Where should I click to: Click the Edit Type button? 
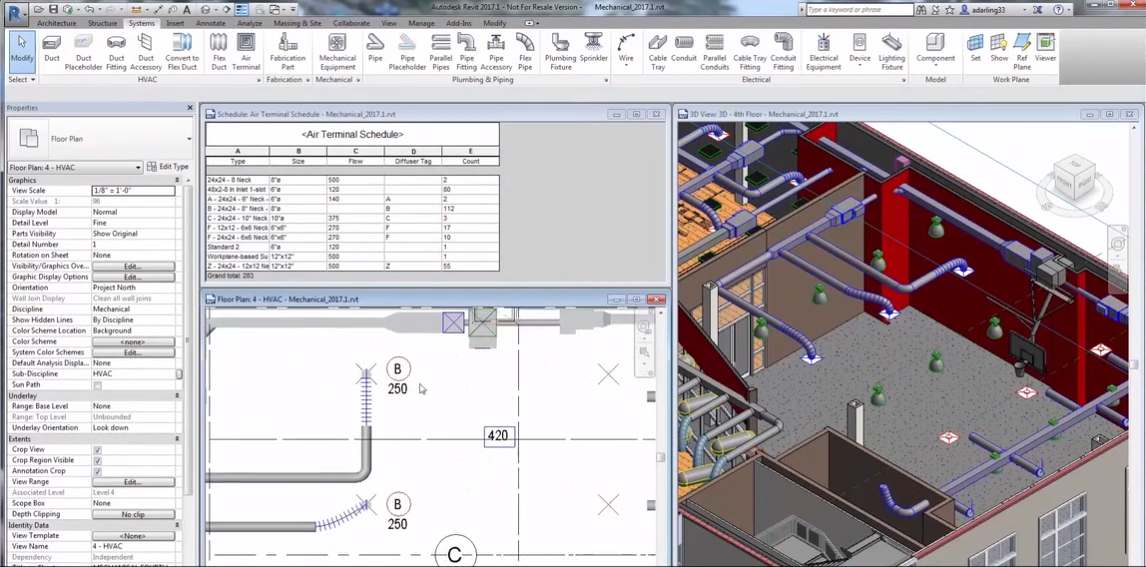(168, 167)
